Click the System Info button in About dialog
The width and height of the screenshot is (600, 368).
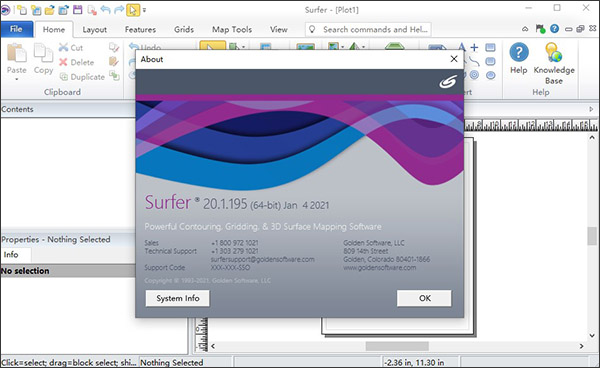178,298
